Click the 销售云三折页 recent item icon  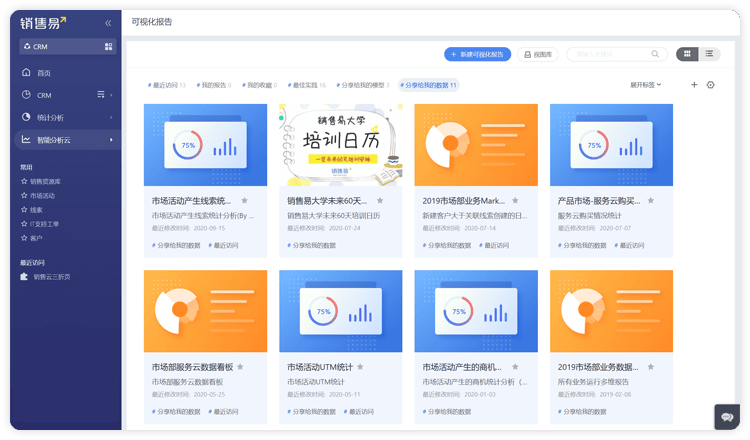pos(24,277)
